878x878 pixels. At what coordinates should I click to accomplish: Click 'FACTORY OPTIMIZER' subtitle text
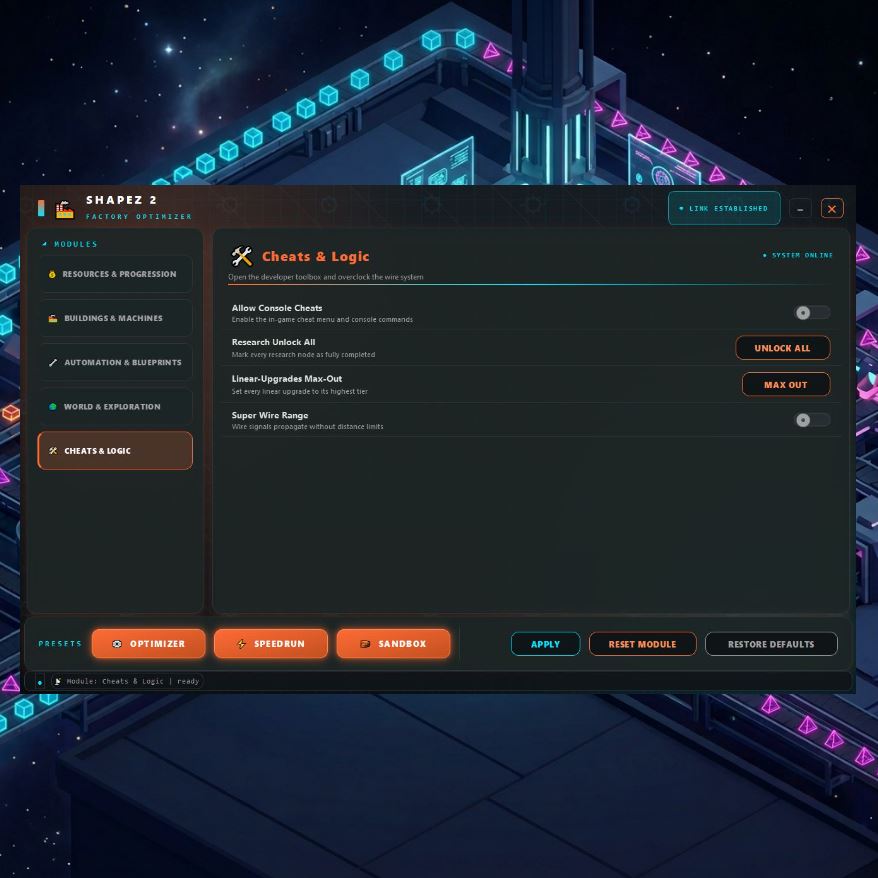click(x=138, y=217)
